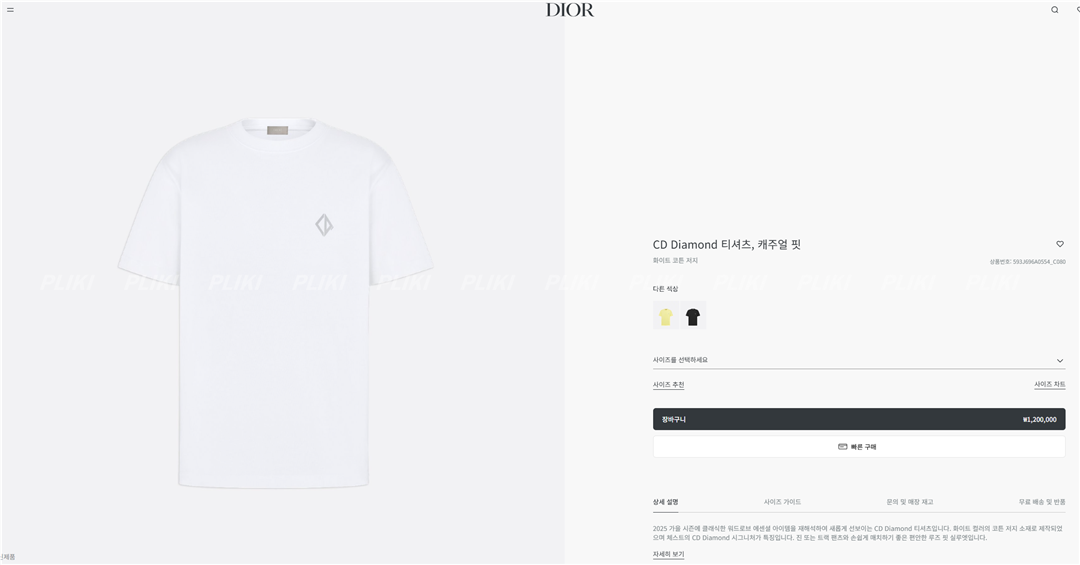Click the DIOR logo

570,10
